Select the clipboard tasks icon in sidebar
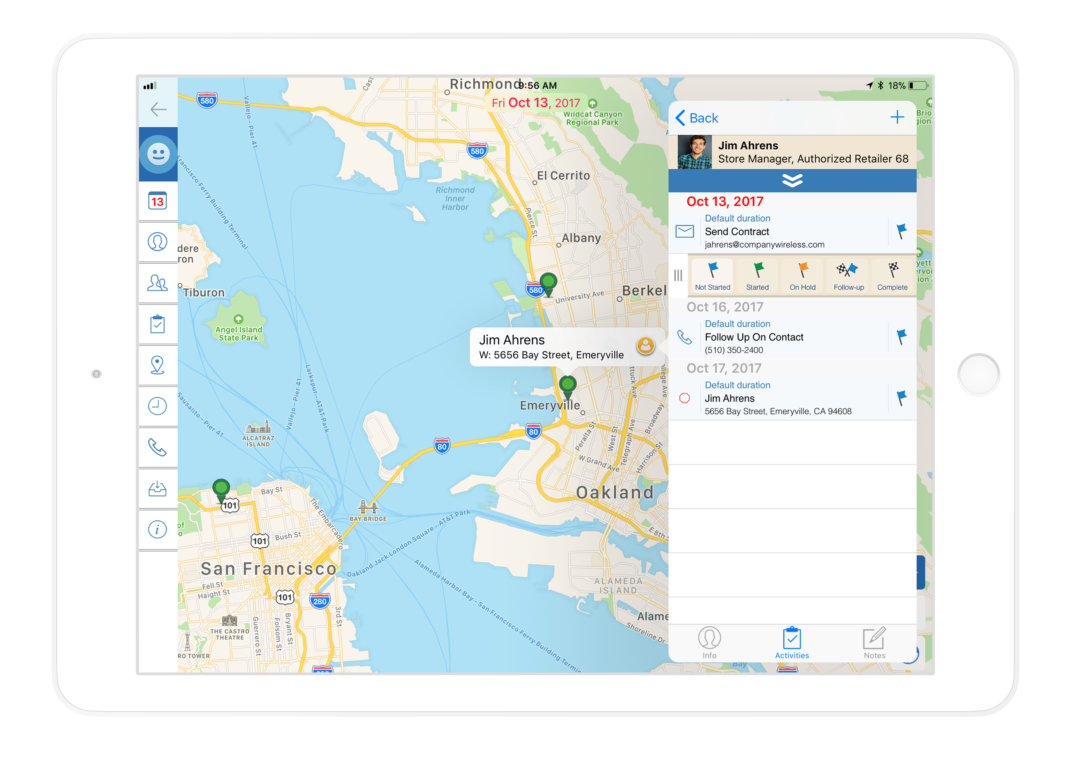Image resolution: width=1080 pixels, height=764 pixels. pyautogui.click(x=157, y=323)
